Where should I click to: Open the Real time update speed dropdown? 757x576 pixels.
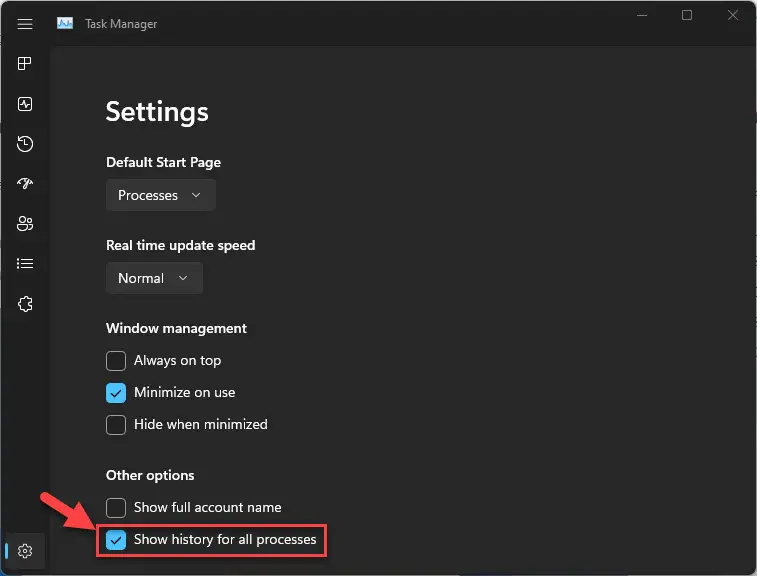(154, 278)
